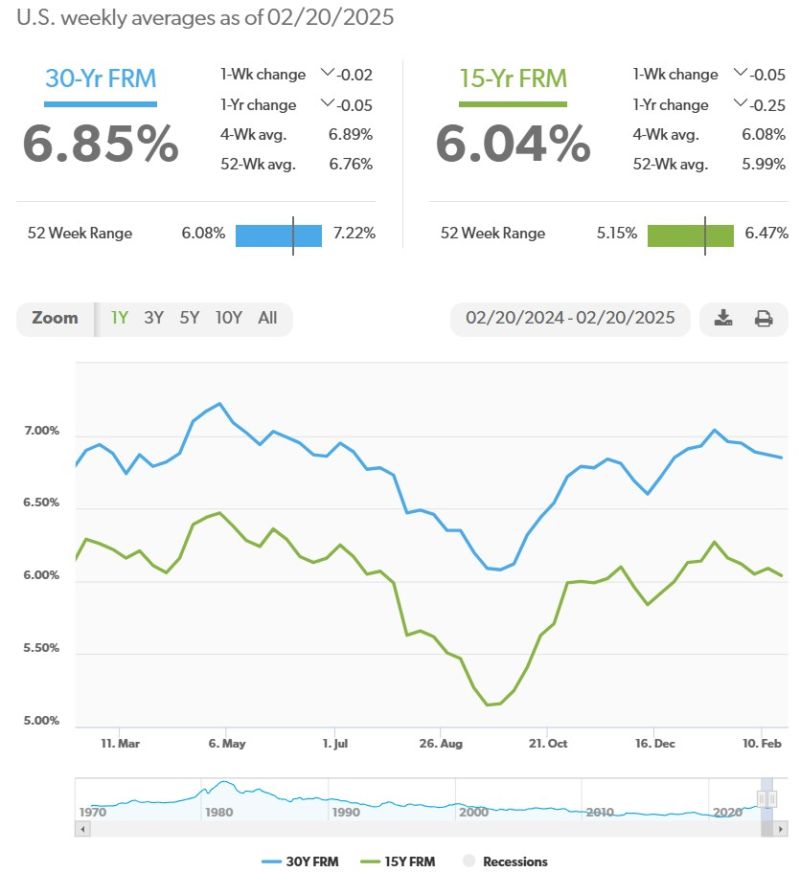Click the download chart icon

point(724,319)
